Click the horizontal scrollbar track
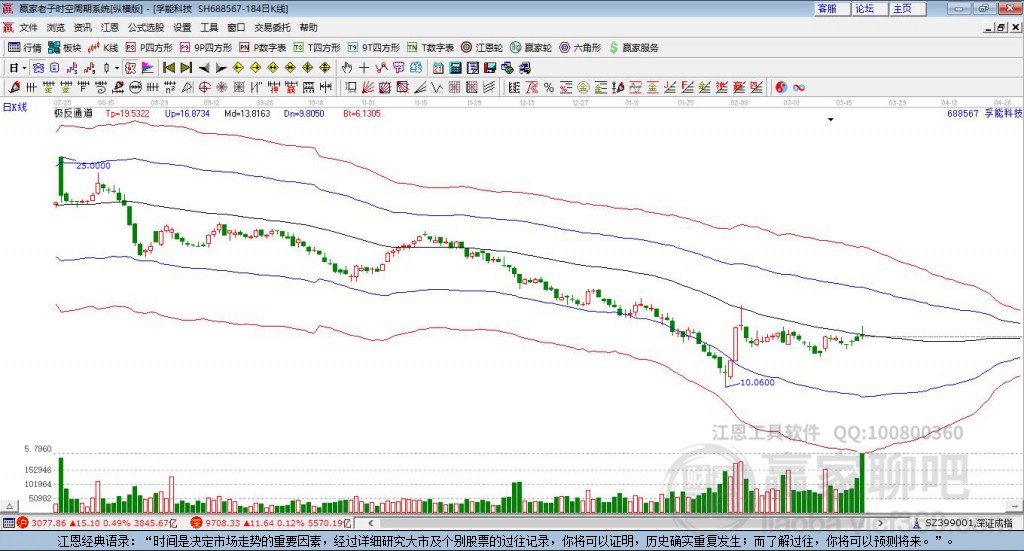Image resolution: width=1024 pixels, height=551 pixels. [x=625, y=523]
